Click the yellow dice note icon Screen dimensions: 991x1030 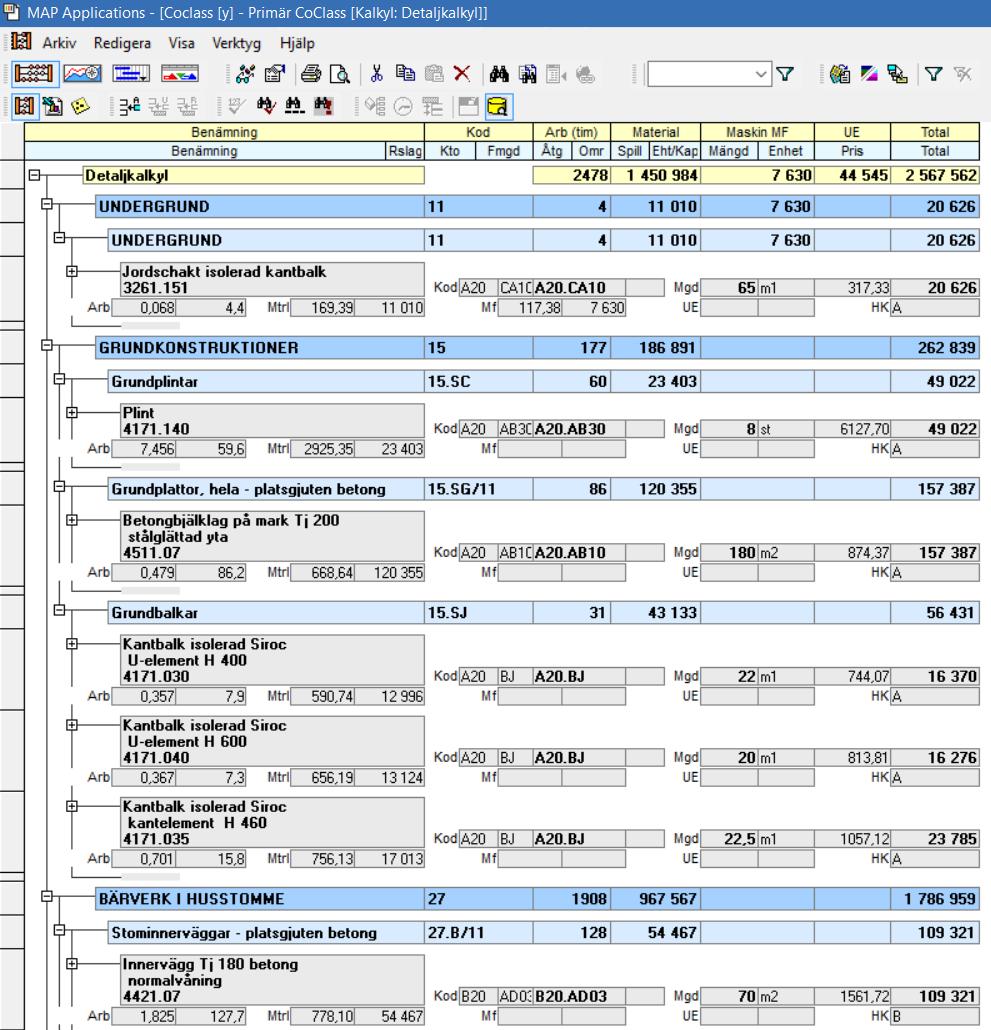click(x=81, y=106)
